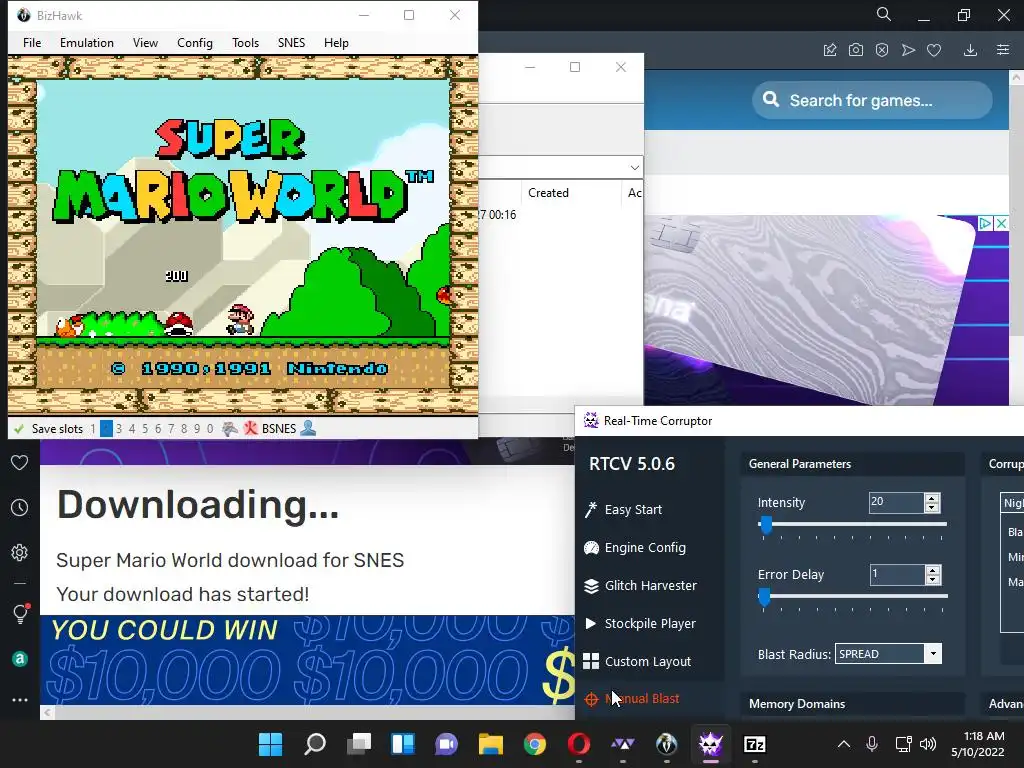Click the search magnifier in Opera title bar
Viewport: 1024px width, 768px height.
[x=884, y=14]
